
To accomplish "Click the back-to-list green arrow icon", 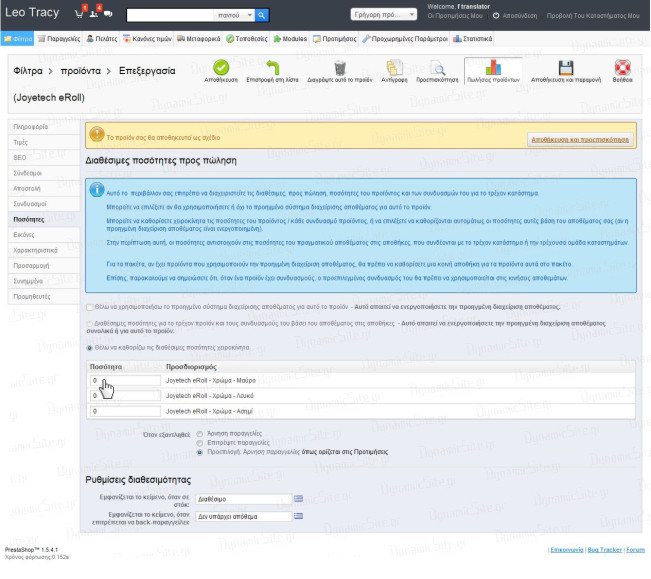I will (272, 68).
